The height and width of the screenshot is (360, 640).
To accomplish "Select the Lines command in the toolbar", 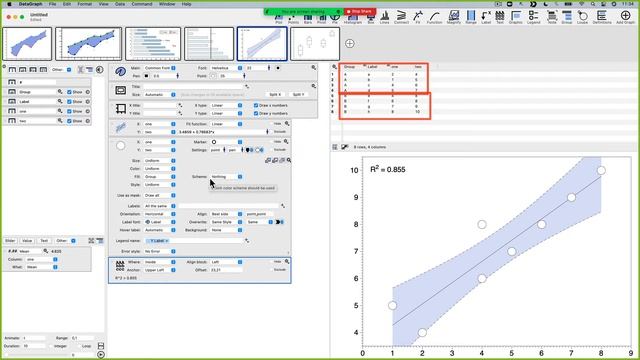I will (x=384, y=17).
